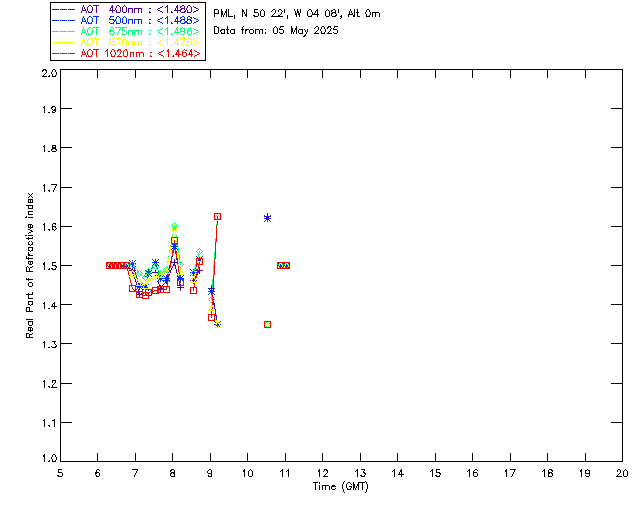
Task: Click the y-axis tick label 1.9
Action: [49, 109]
